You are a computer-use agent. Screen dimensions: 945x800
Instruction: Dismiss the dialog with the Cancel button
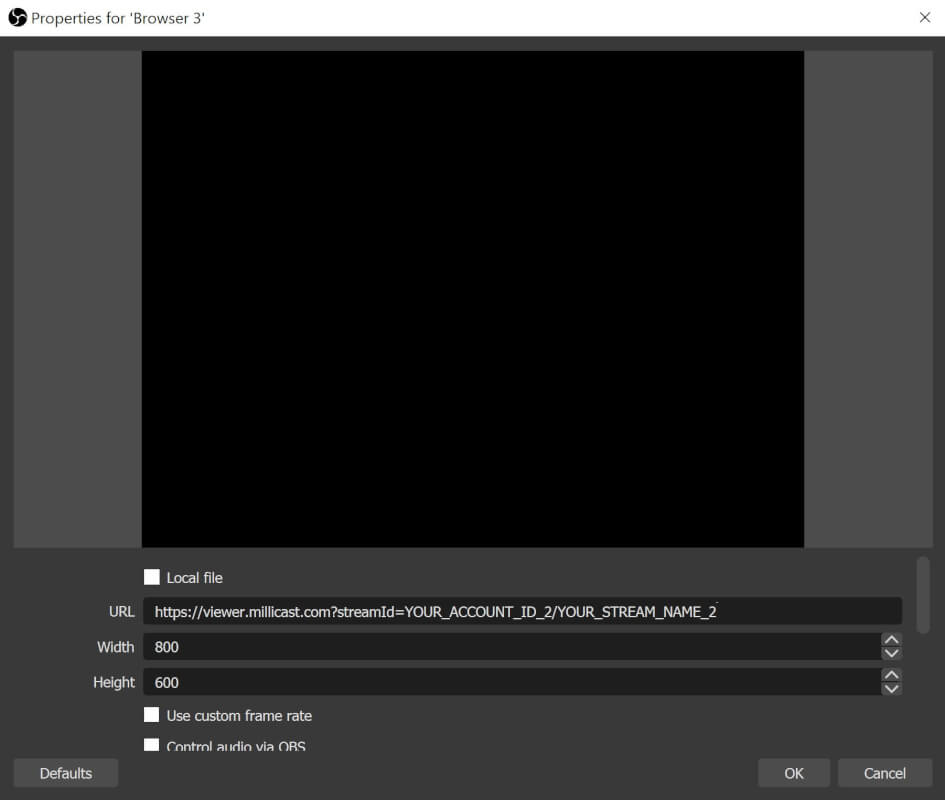(x=884, y=772)
